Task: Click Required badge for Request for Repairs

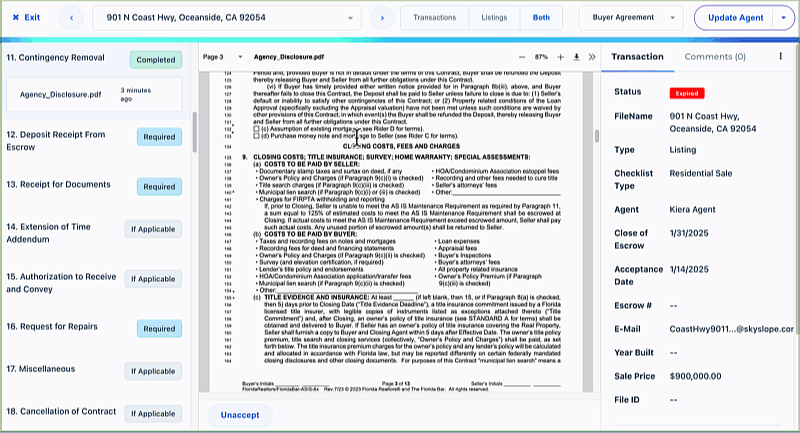Action: pos(159,329)
